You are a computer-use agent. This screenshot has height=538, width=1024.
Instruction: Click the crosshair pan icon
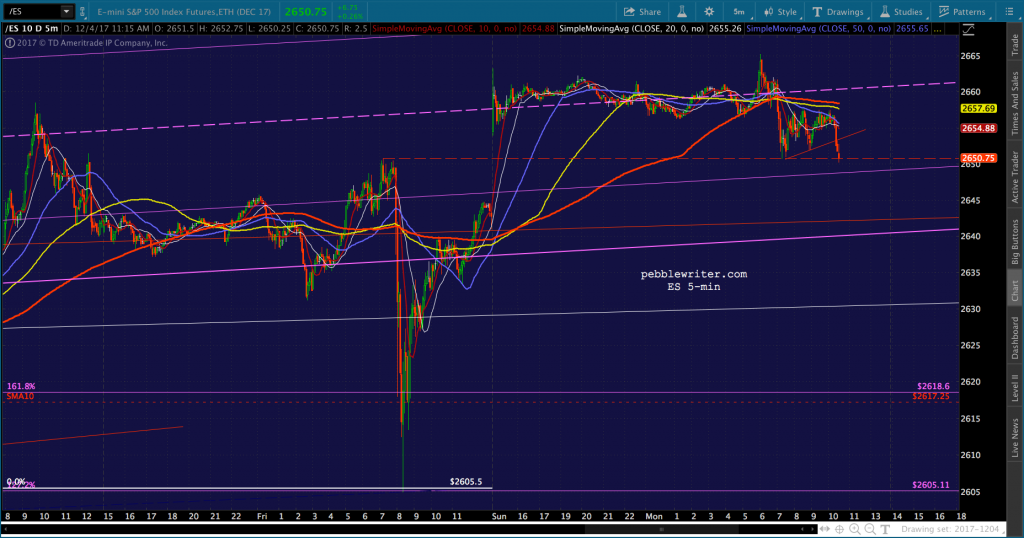click(x=840, y=530)
